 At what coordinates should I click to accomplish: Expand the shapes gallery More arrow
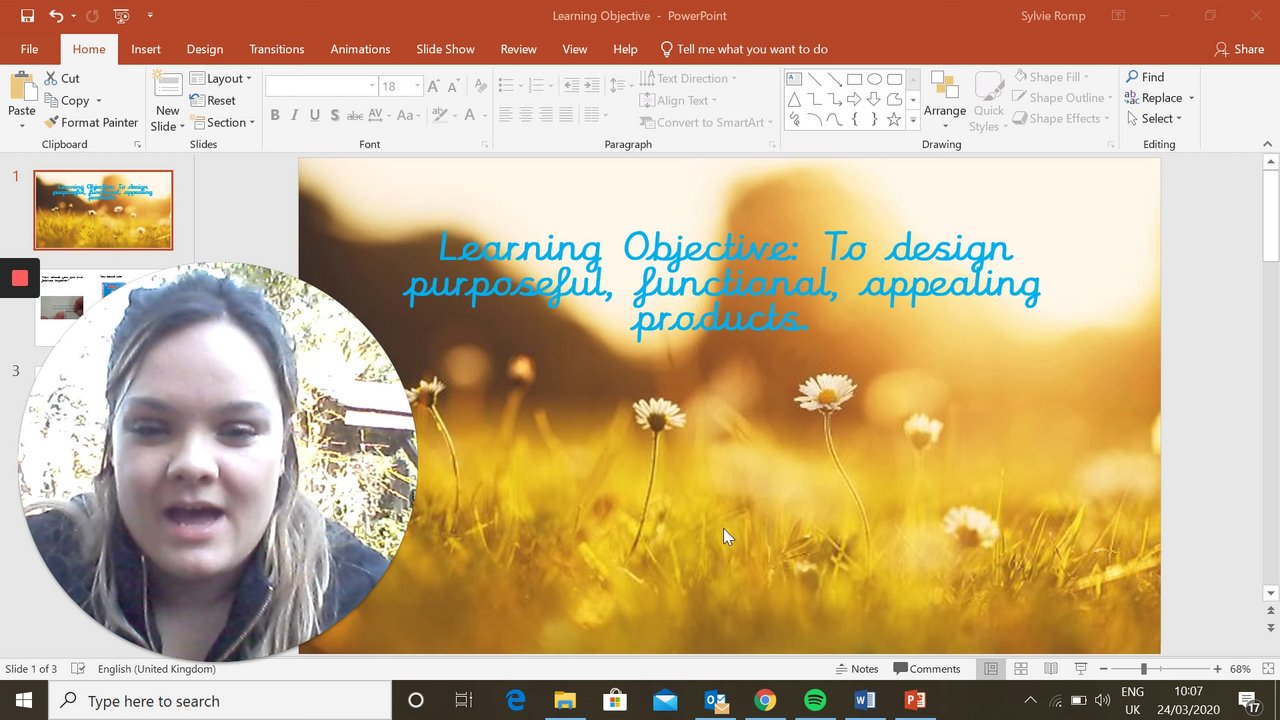[x=912, y=121]
